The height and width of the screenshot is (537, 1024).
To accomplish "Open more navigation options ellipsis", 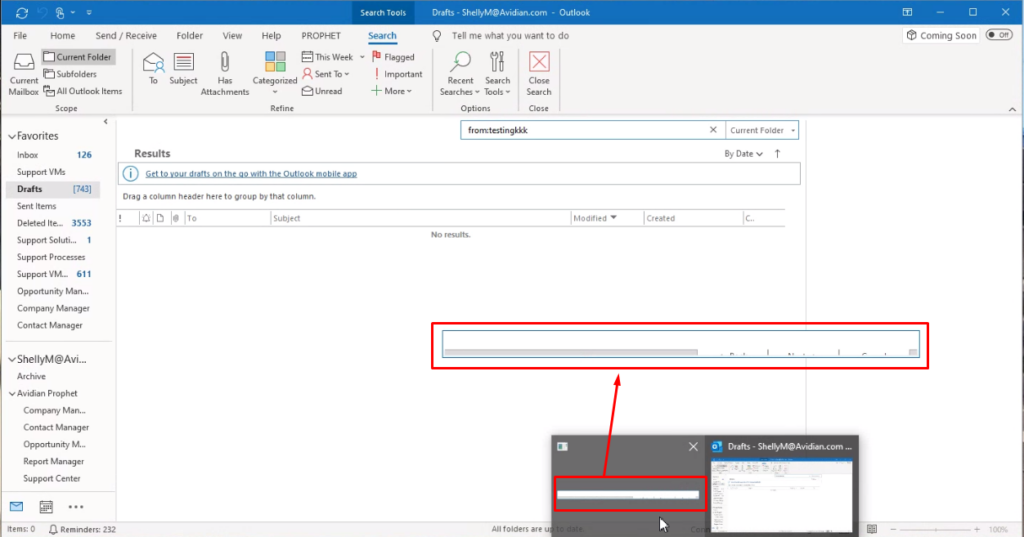I will (x=76, y=506).
